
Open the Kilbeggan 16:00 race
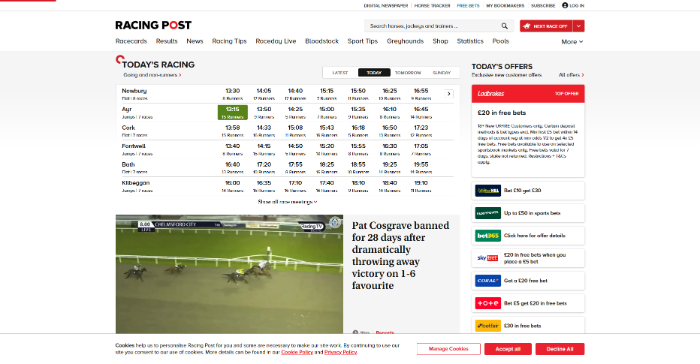pos(233,186)
